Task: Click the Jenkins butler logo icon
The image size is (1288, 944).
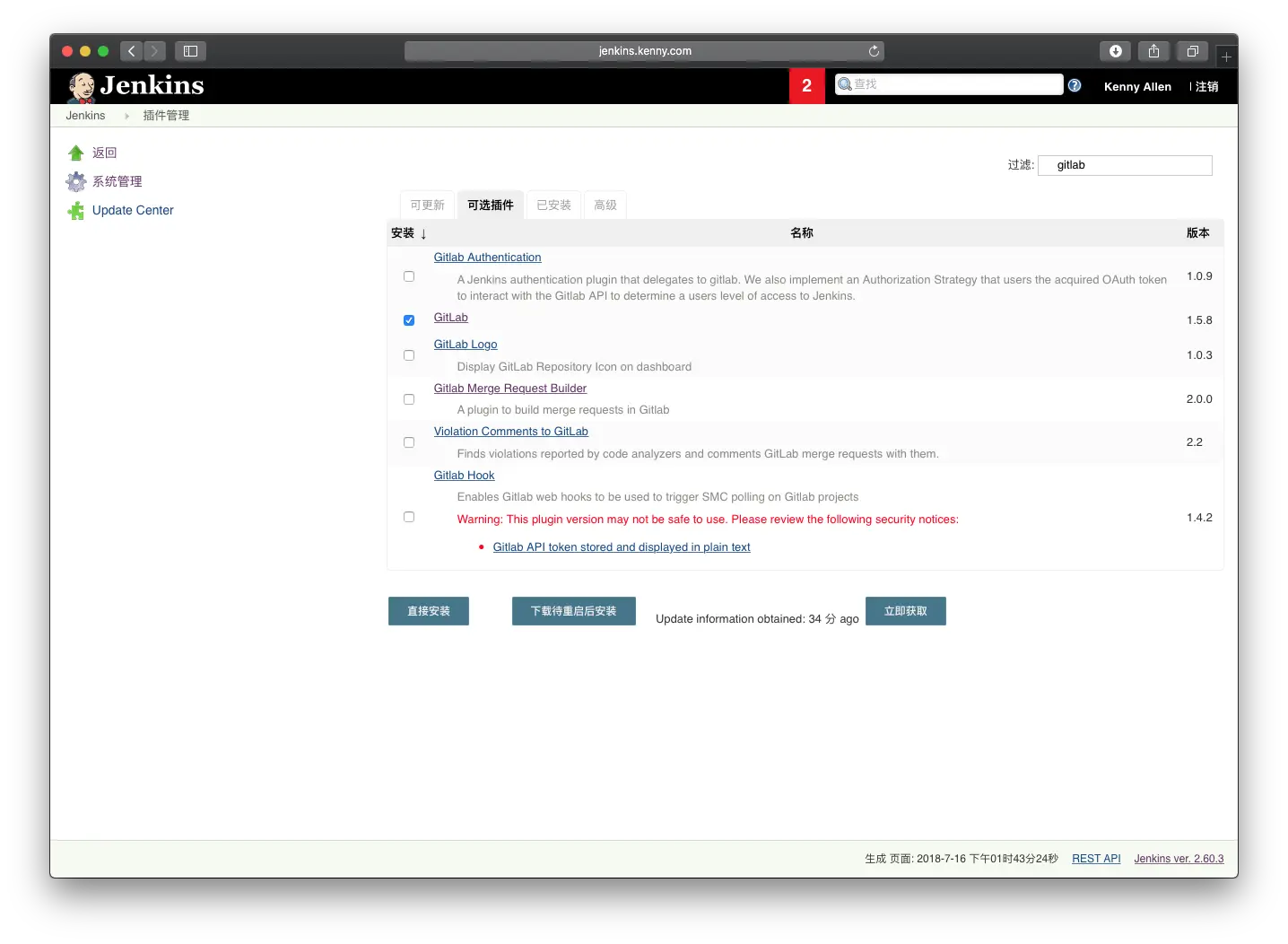Action: tap(82, 87)
